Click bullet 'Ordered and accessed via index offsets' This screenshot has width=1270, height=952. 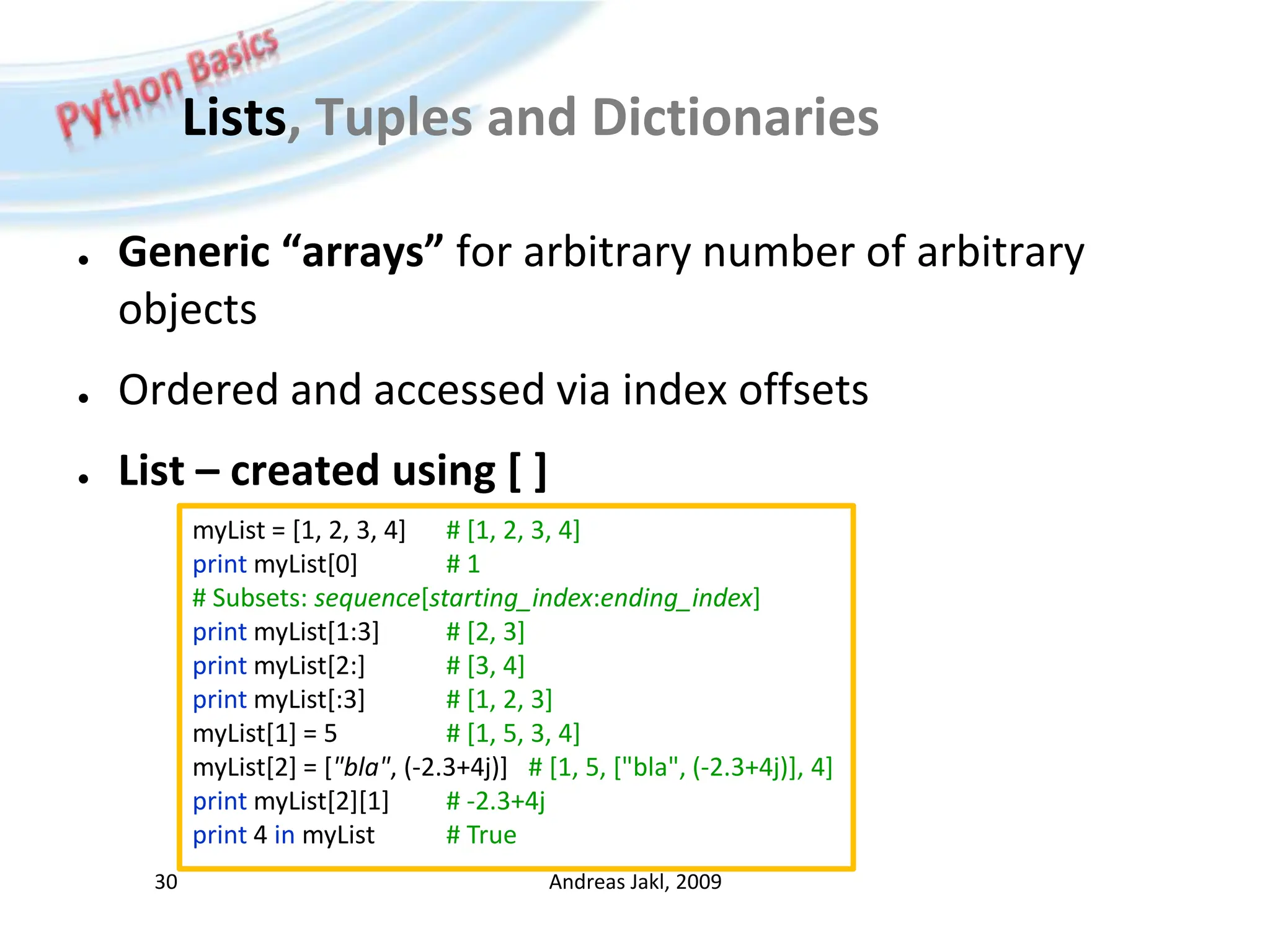point(493,390)
